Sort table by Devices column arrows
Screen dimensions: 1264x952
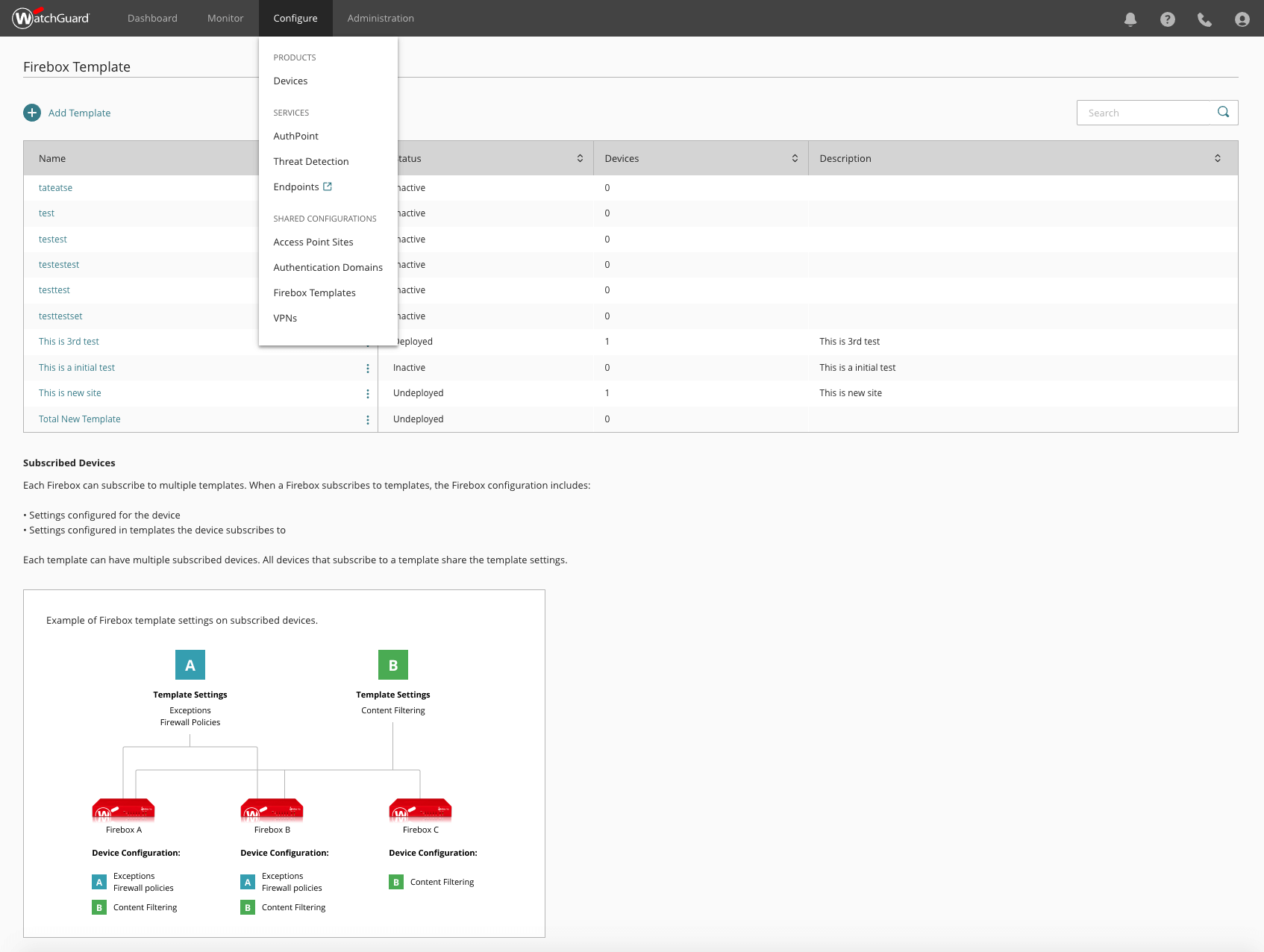(795, 158)
